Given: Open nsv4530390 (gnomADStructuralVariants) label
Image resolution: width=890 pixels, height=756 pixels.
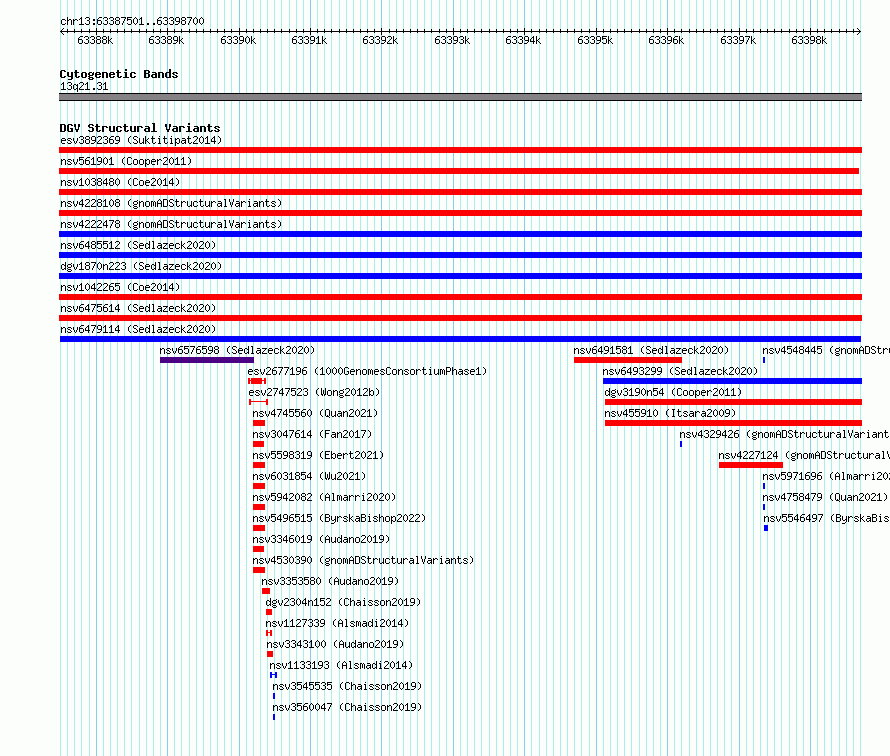Looking at the screenshot, I should [363, 560].
